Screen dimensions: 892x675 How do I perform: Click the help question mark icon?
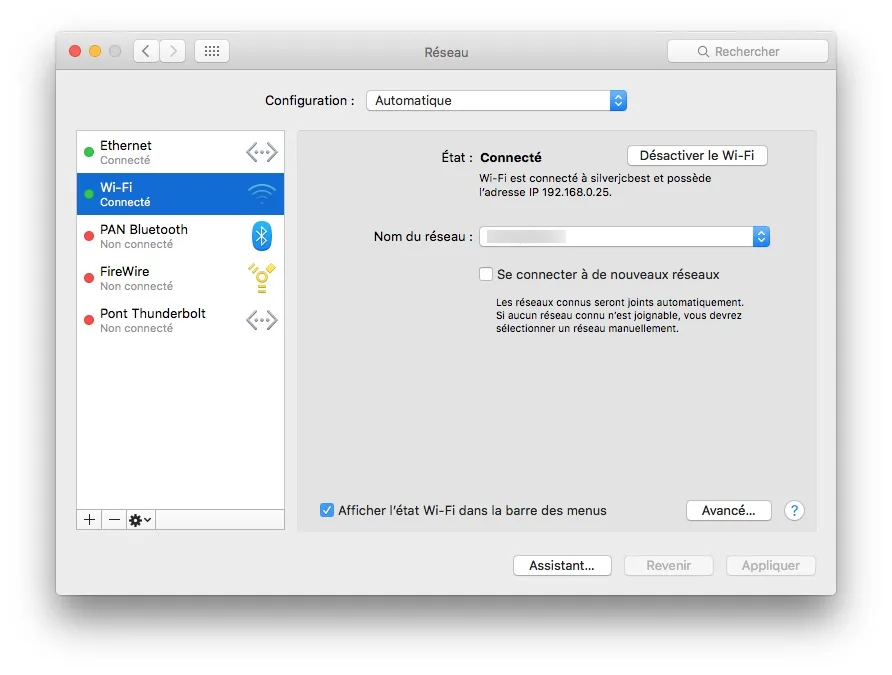[794, 511]
